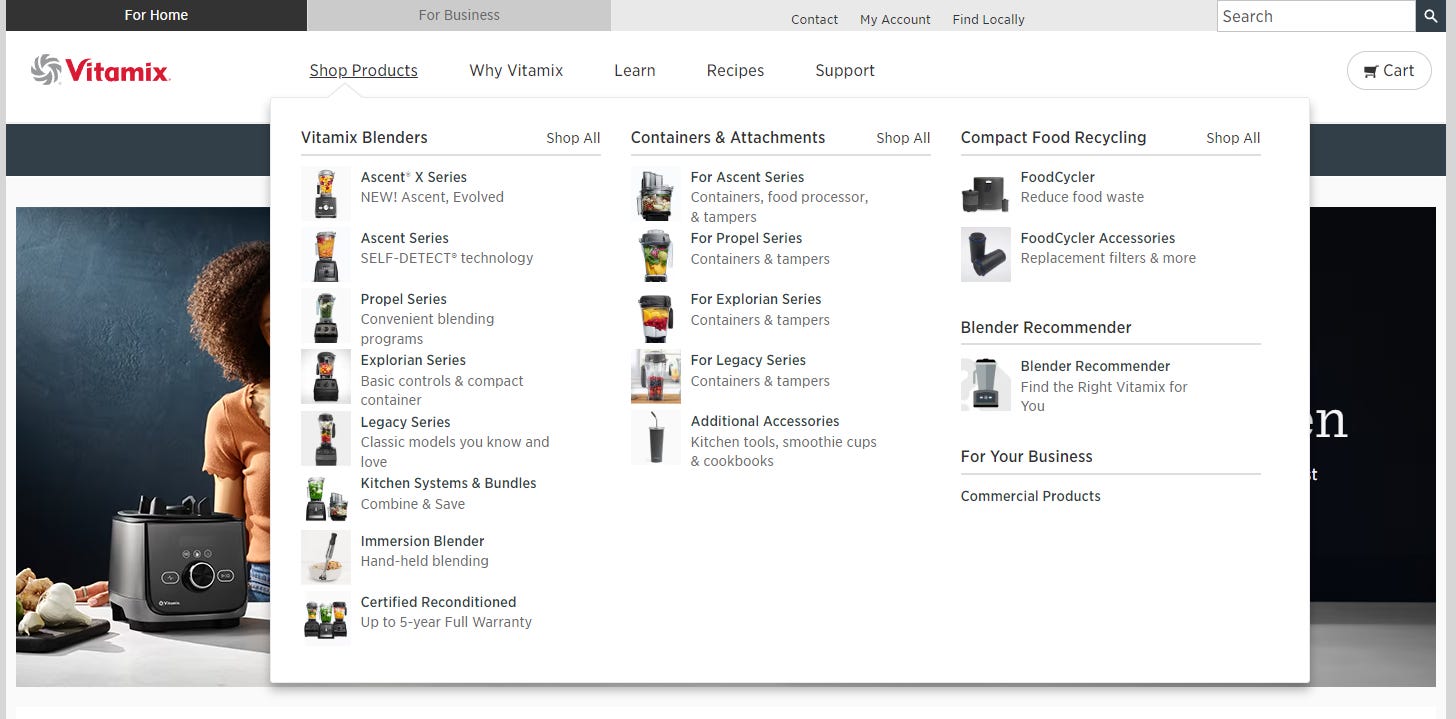Shop All Vitamix Blenders link

click(573, 138)
